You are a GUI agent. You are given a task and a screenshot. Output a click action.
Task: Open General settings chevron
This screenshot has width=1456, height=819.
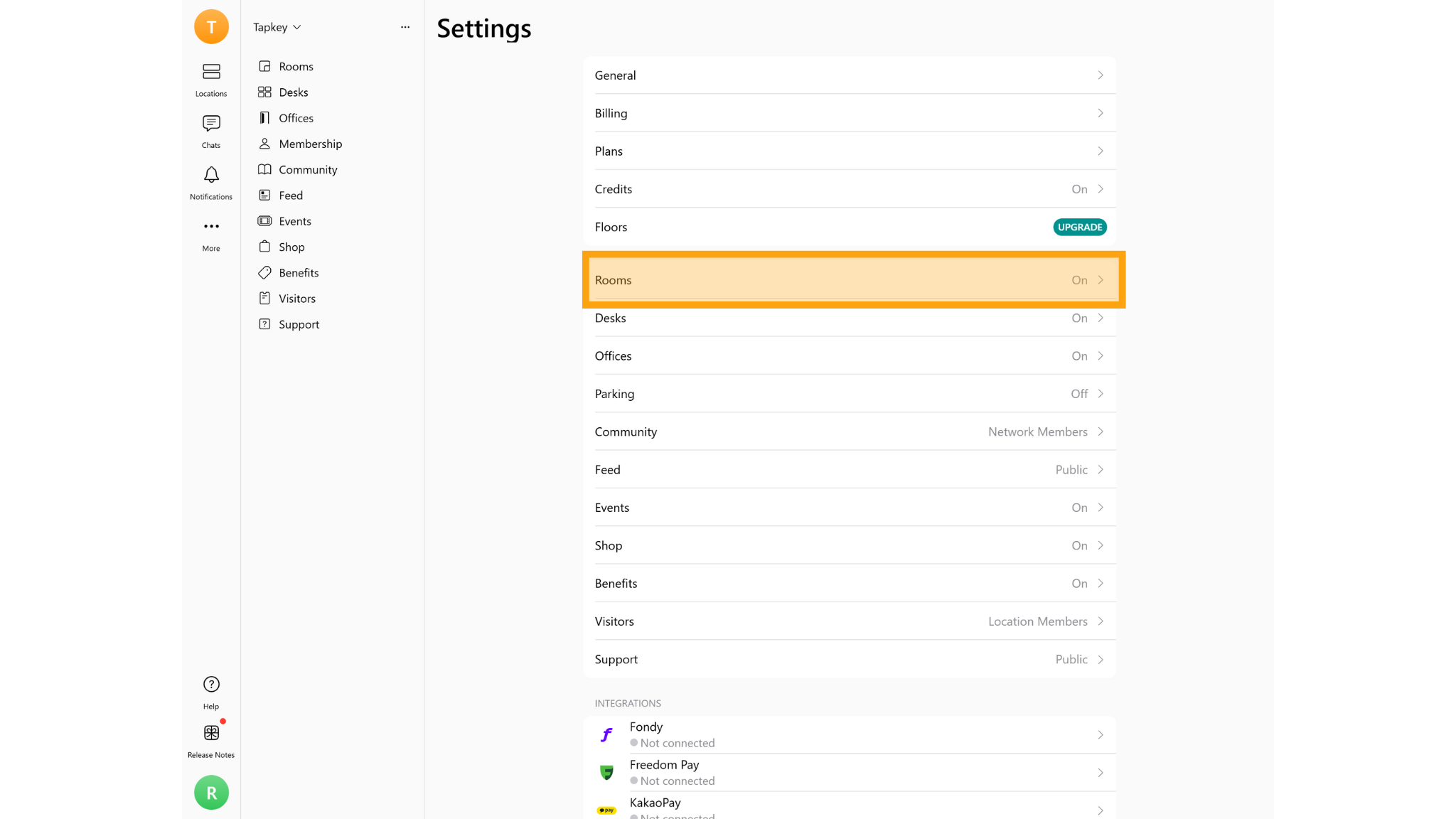click(x=1101, y=75)
